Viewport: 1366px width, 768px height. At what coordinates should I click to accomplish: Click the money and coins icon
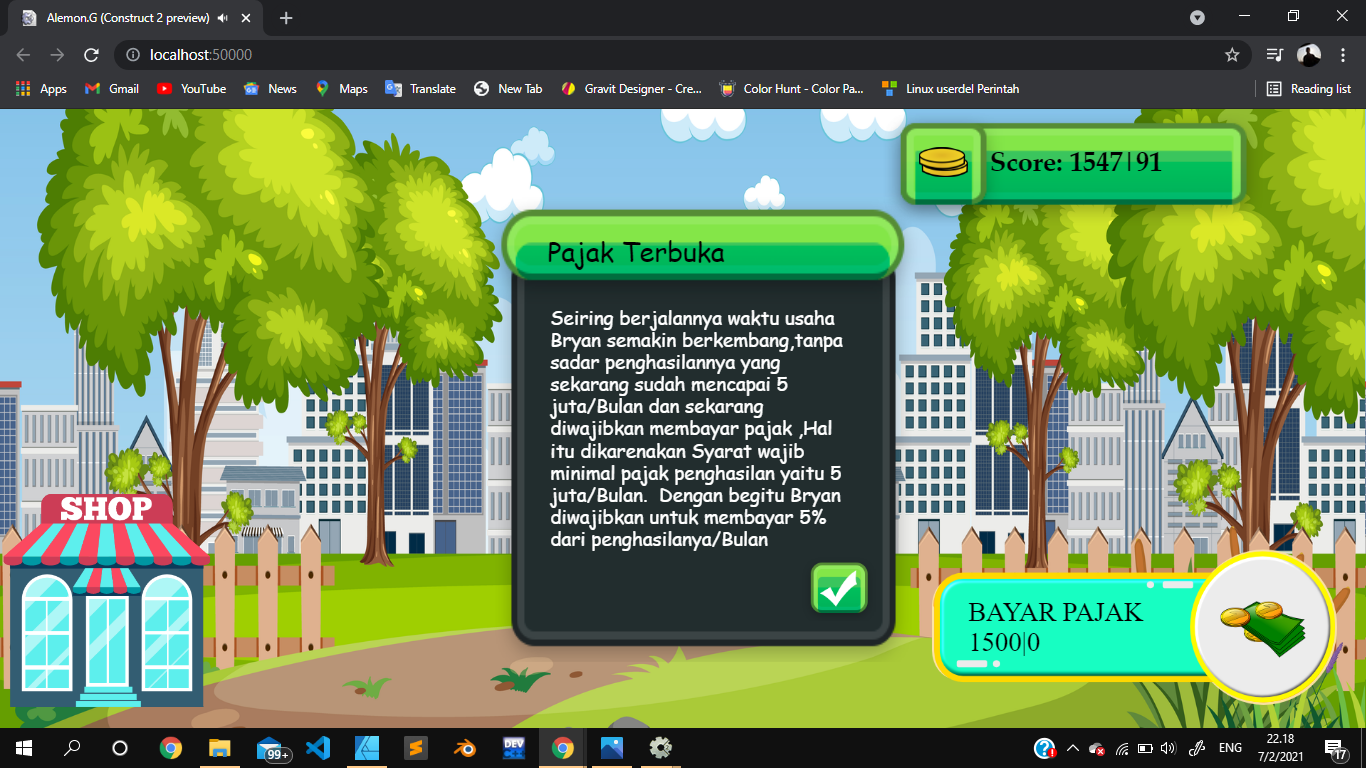click(x=1264, y=628)
